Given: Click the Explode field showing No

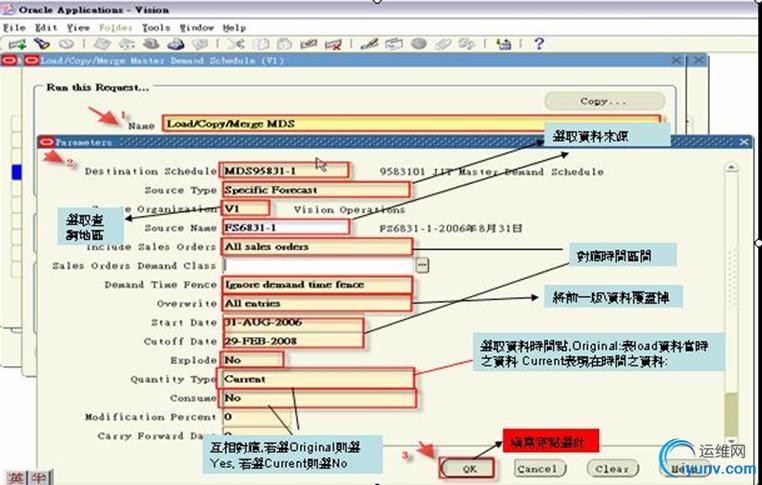Looking at the screenshot, I should tap(252, 360).
